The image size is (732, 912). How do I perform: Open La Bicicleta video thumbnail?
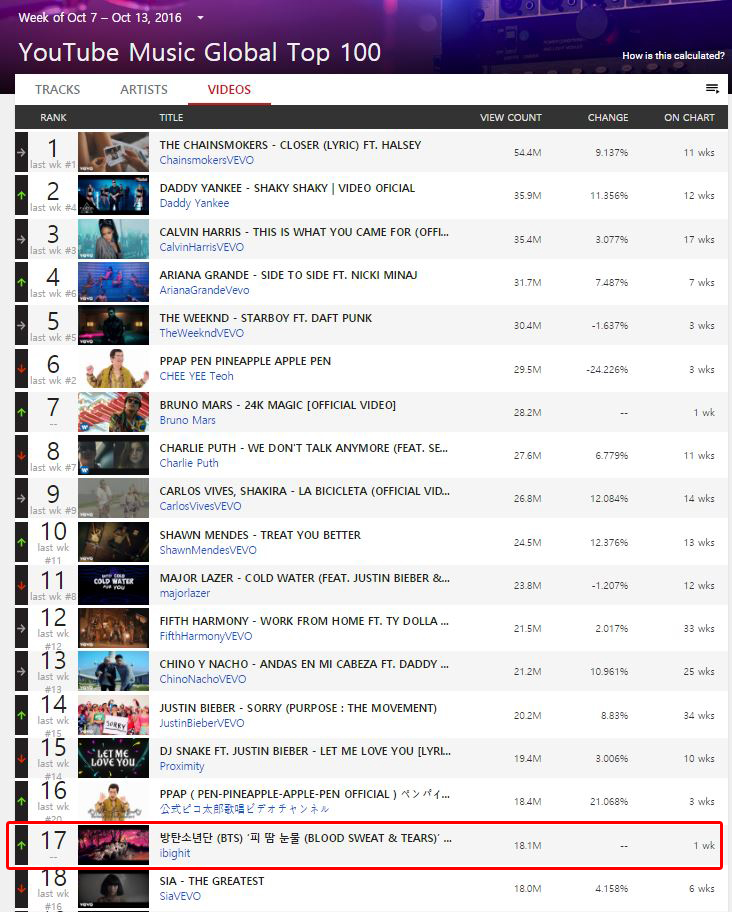point(113,498)
